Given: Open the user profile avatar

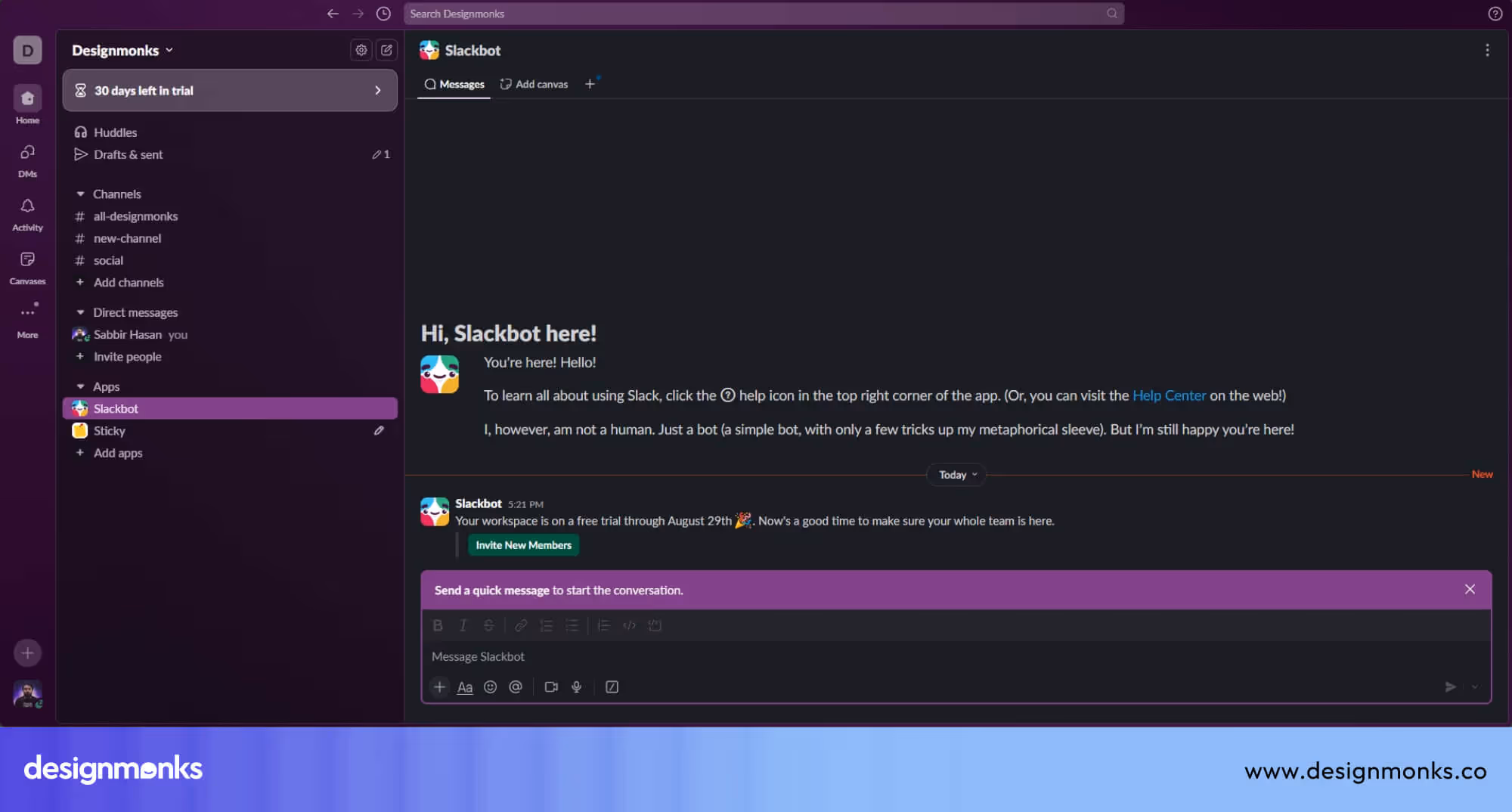Looking at the screenshot, I should [x=27, y=693].
